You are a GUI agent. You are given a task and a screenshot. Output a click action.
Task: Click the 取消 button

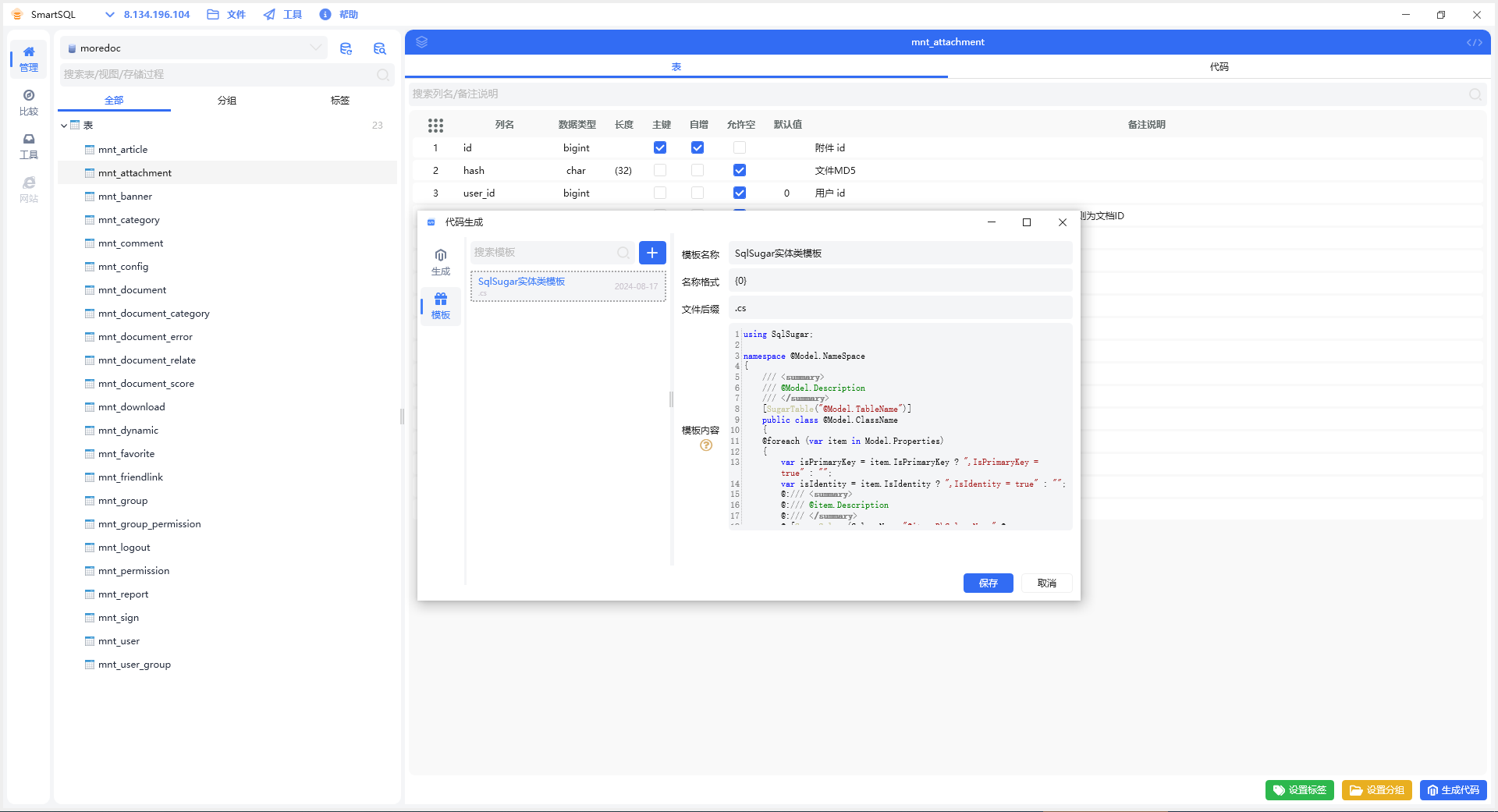pos(1047,583)
